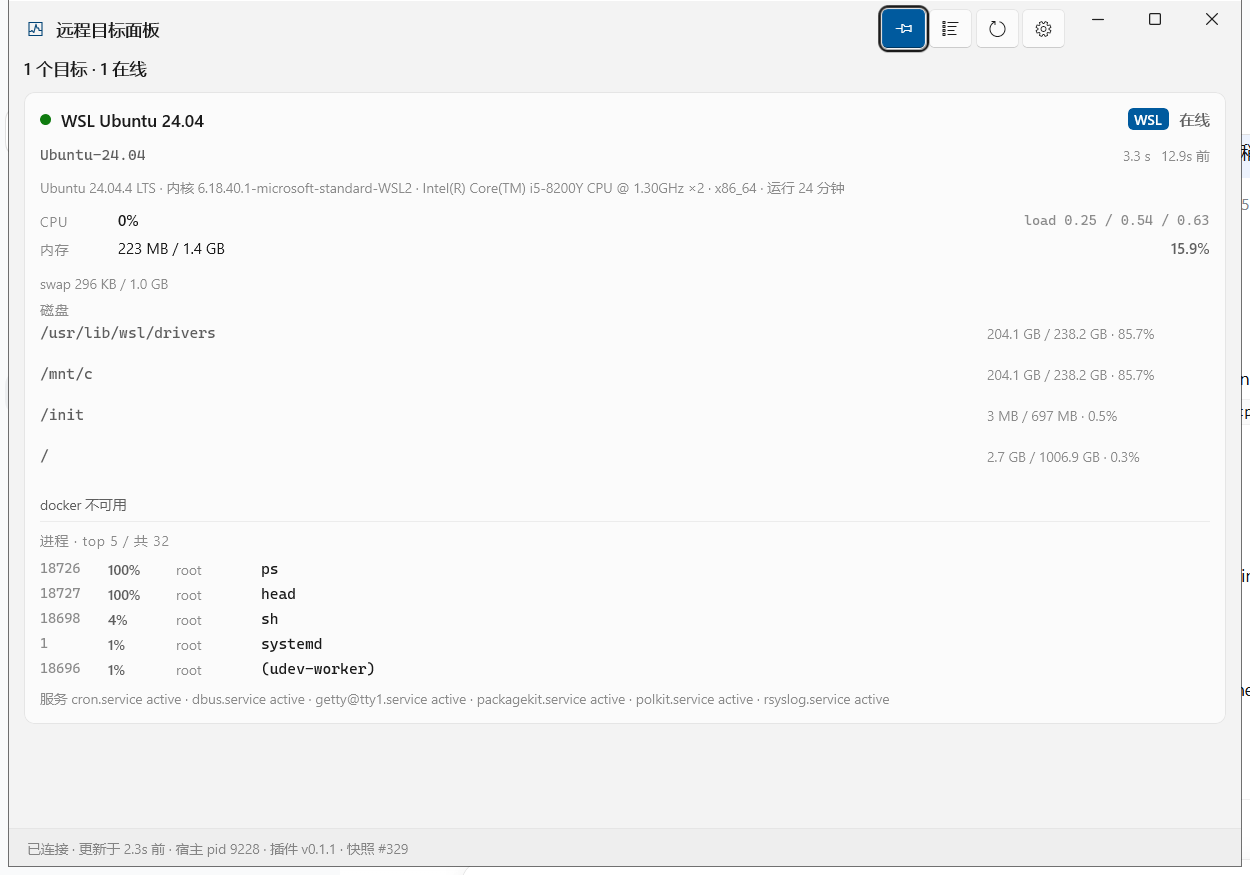The height and width of the screenshot is (875, 1250).
Task: Select the /mnt/c disk row
Action: [624, 375]
